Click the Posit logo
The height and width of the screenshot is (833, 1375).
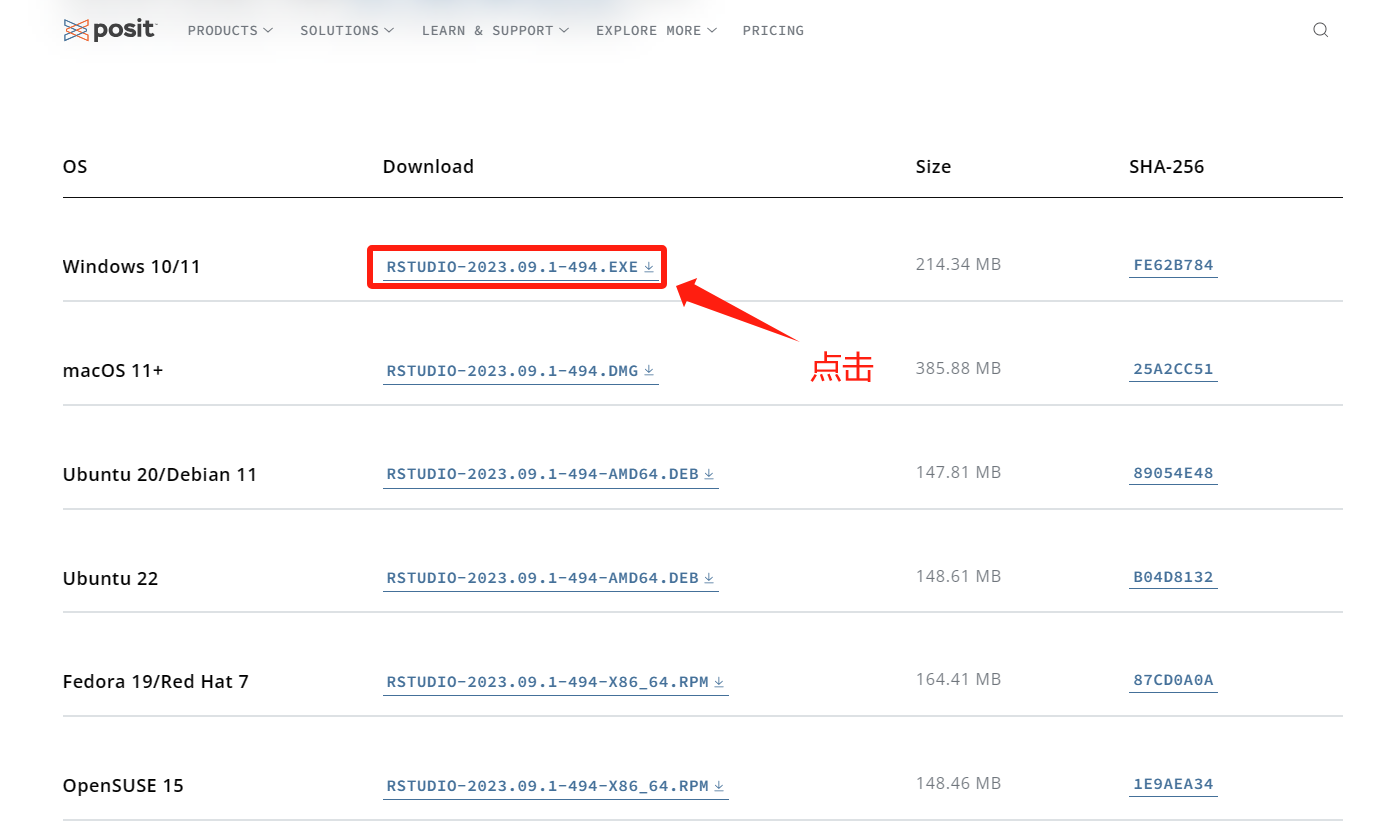click(x=110, y=30)
